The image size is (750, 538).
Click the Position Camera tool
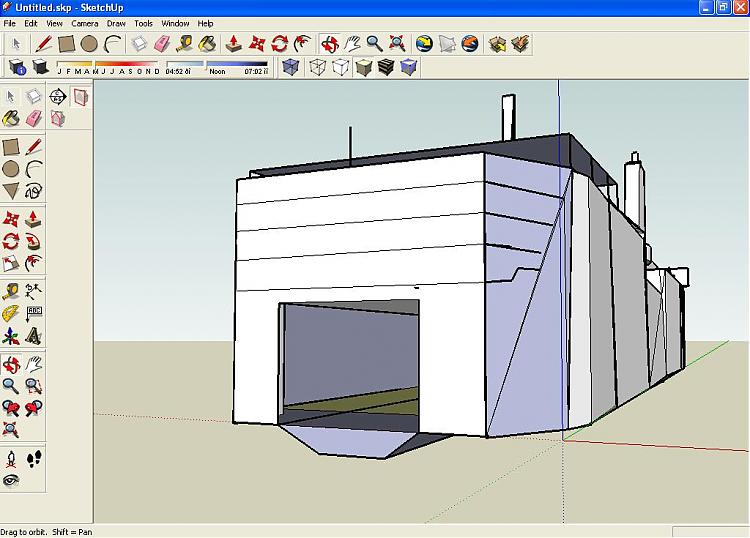tap(11, 458)
